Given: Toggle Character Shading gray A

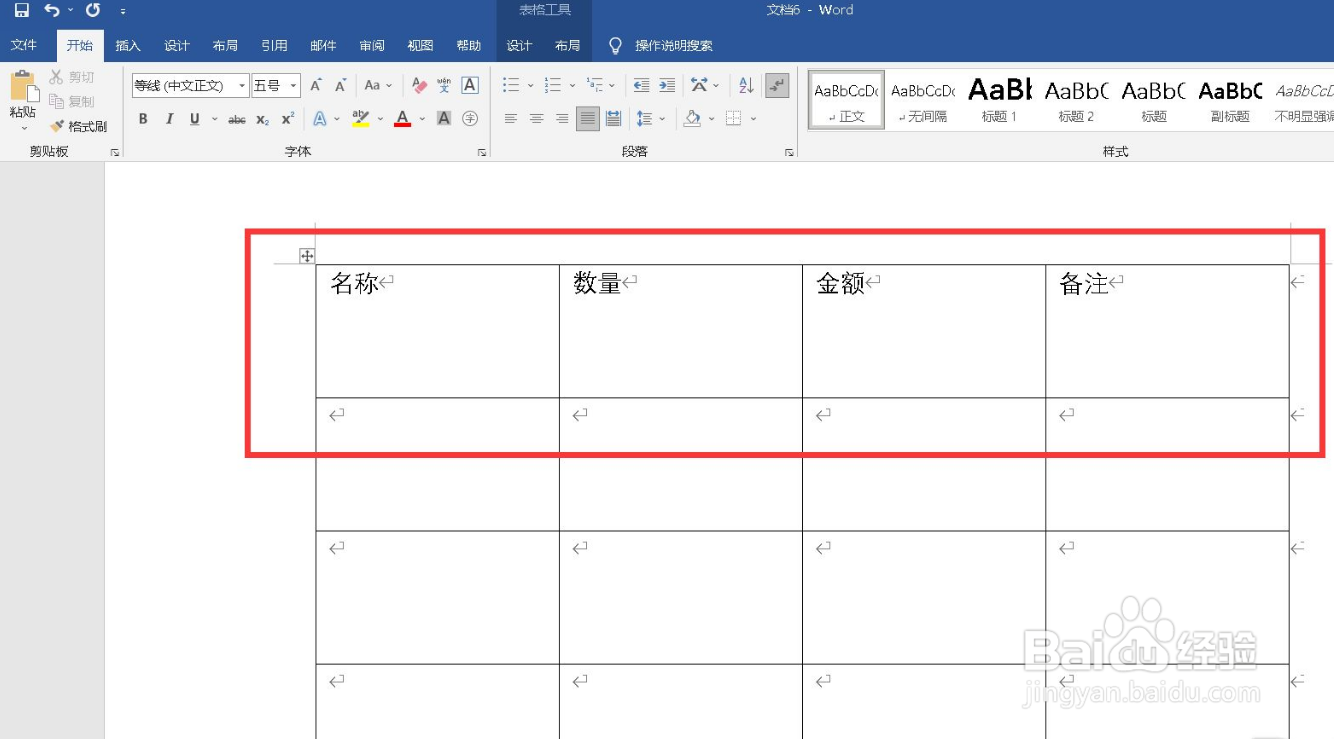Looking at the screenshot, I should (444, 119).
